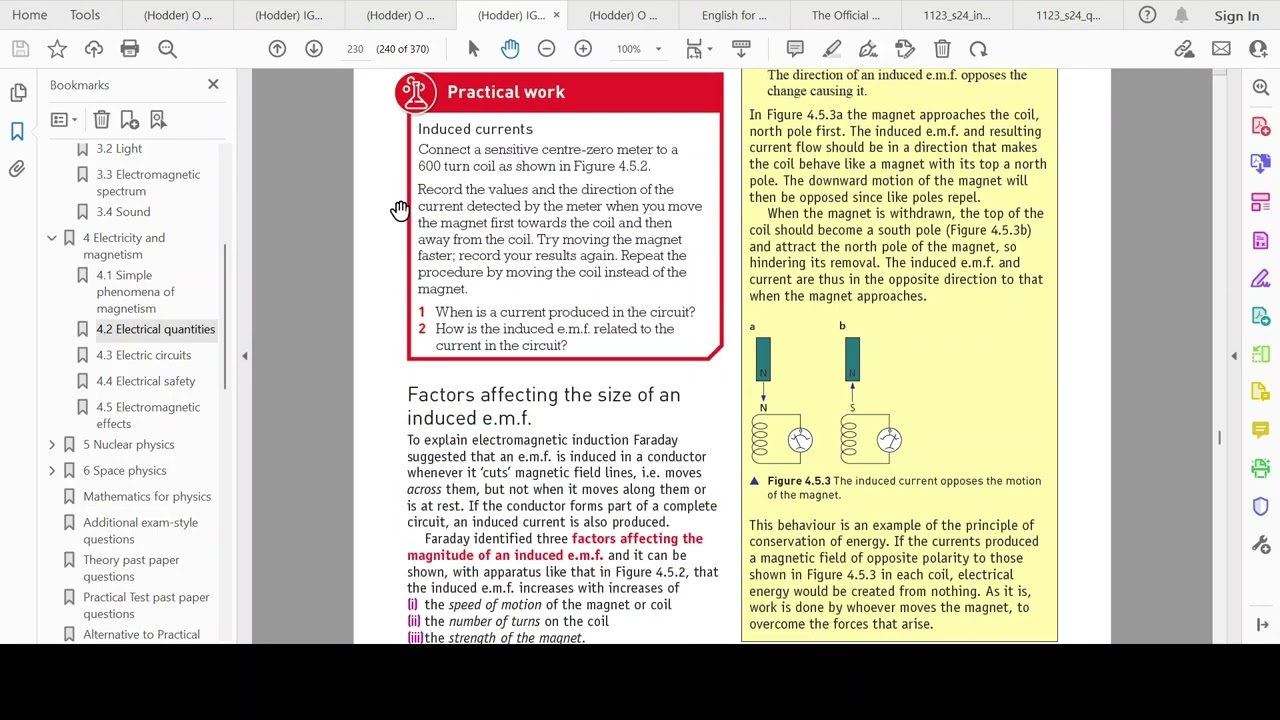Viewport: 1280px width, 720px height.
Task: Click the stamp tool icon
Action: coord(905,49)
